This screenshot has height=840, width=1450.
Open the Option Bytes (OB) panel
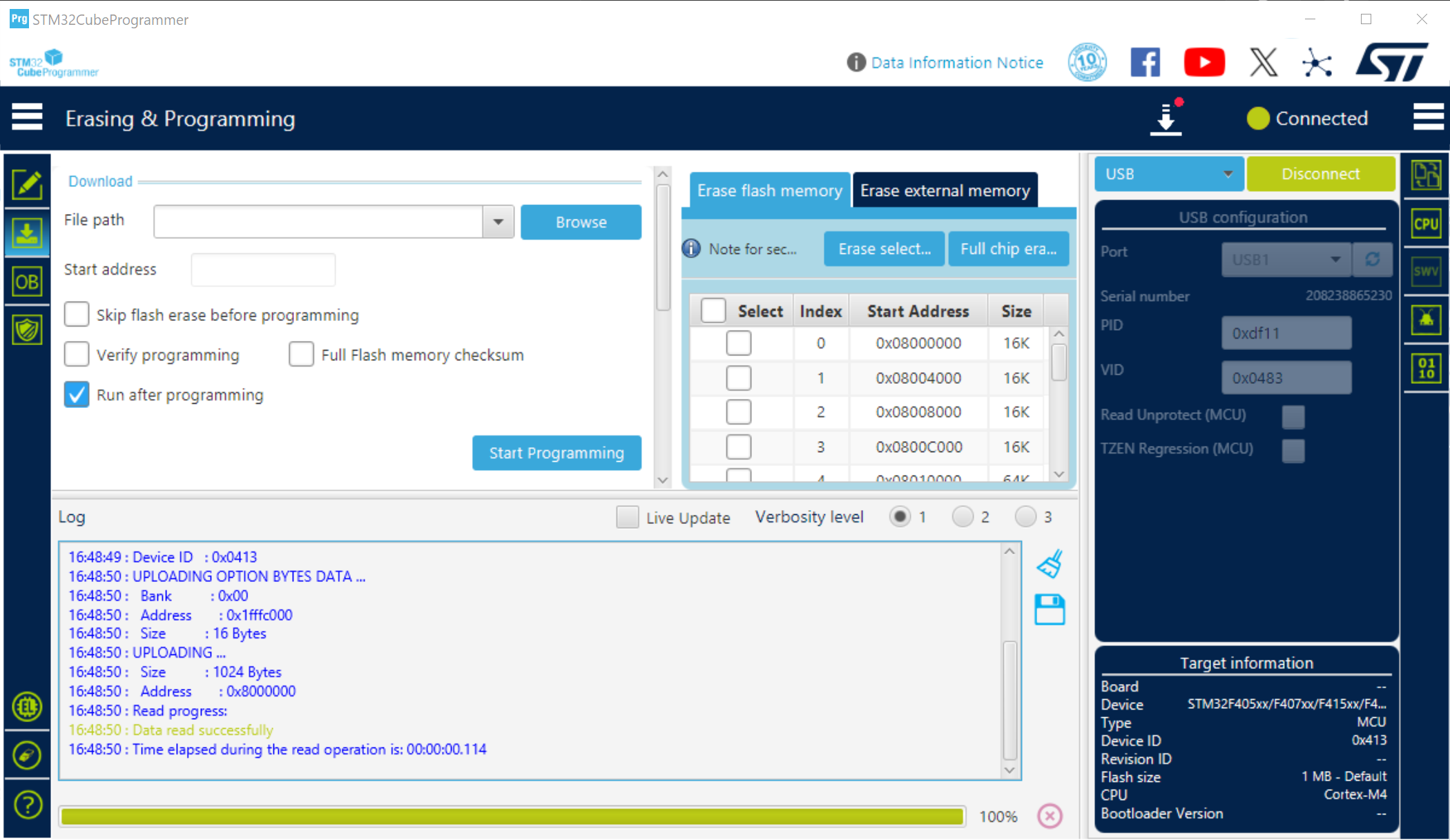pyautogui.click(x=27, y=282)
